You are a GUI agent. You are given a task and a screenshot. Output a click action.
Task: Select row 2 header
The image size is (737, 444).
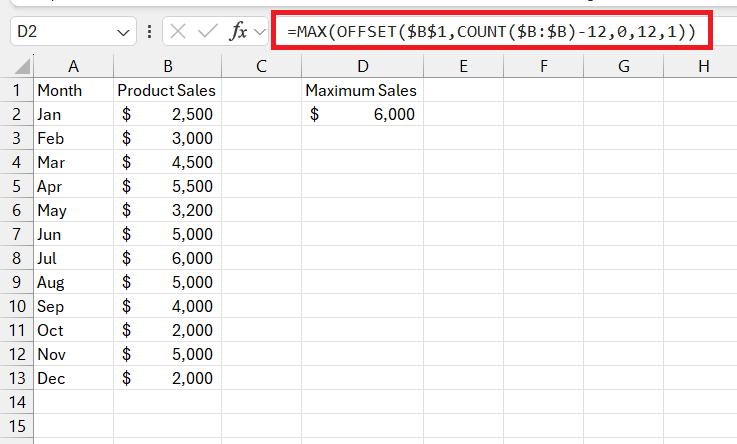(17, 114)
